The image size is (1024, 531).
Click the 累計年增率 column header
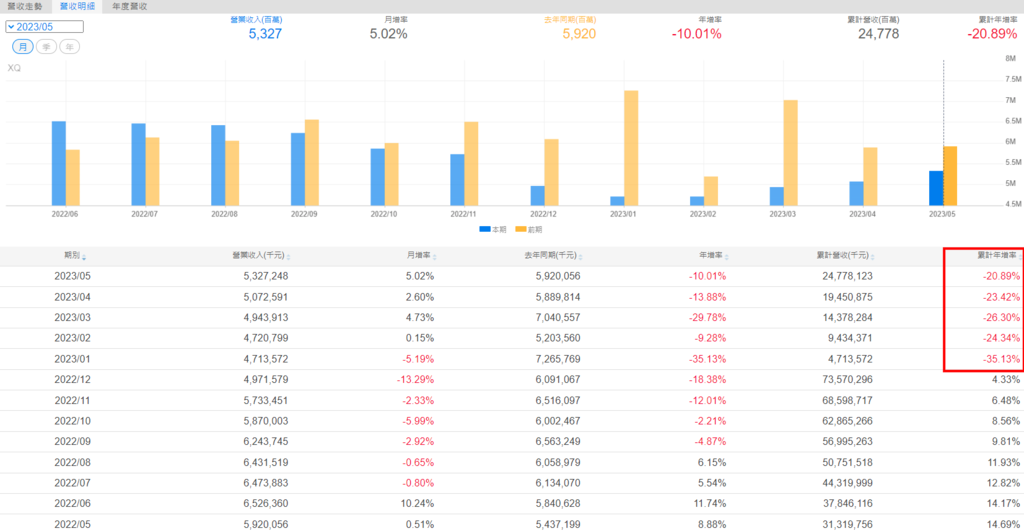(997, 255)
